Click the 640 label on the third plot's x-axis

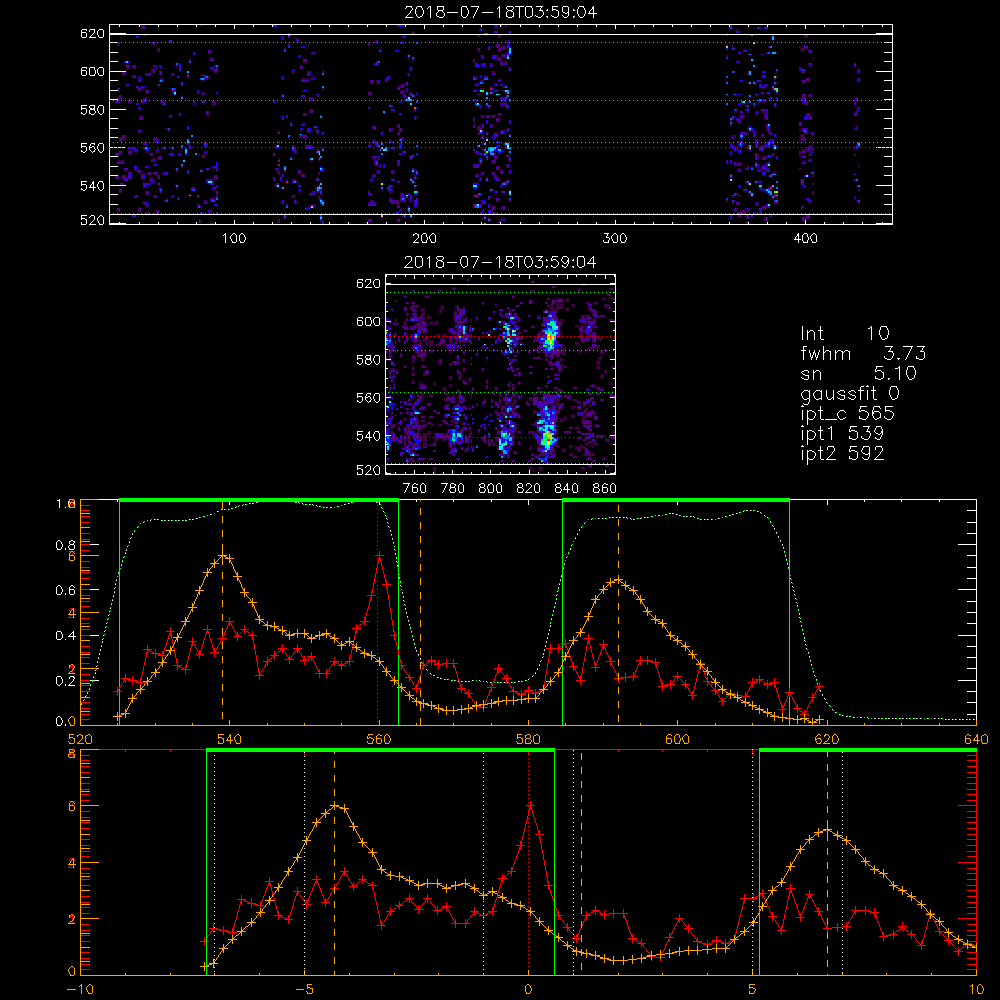976,739
